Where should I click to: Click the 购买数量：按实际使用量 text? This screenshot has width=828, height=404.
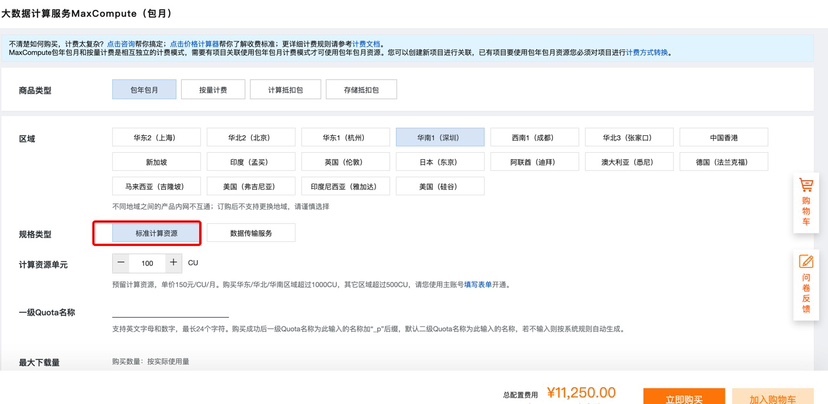(150, 362)
